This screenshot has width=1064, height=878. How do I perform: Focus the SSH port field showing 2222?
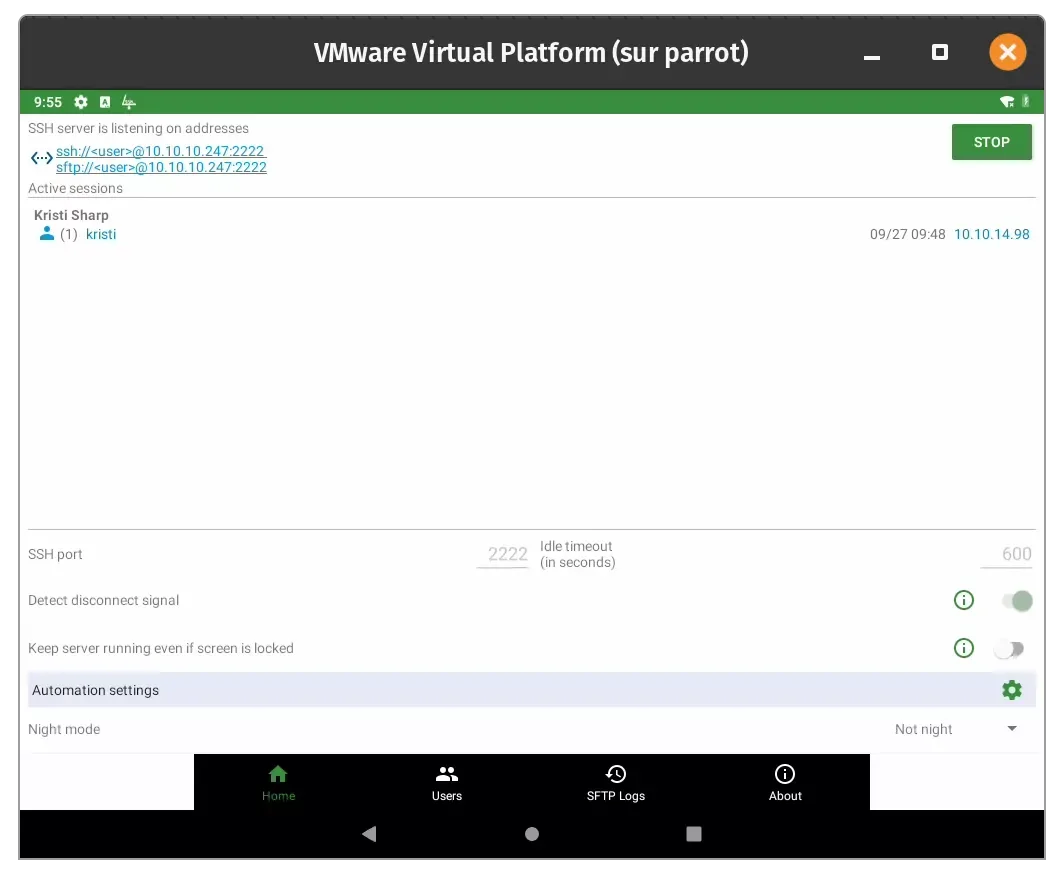[x=503, y=554]
